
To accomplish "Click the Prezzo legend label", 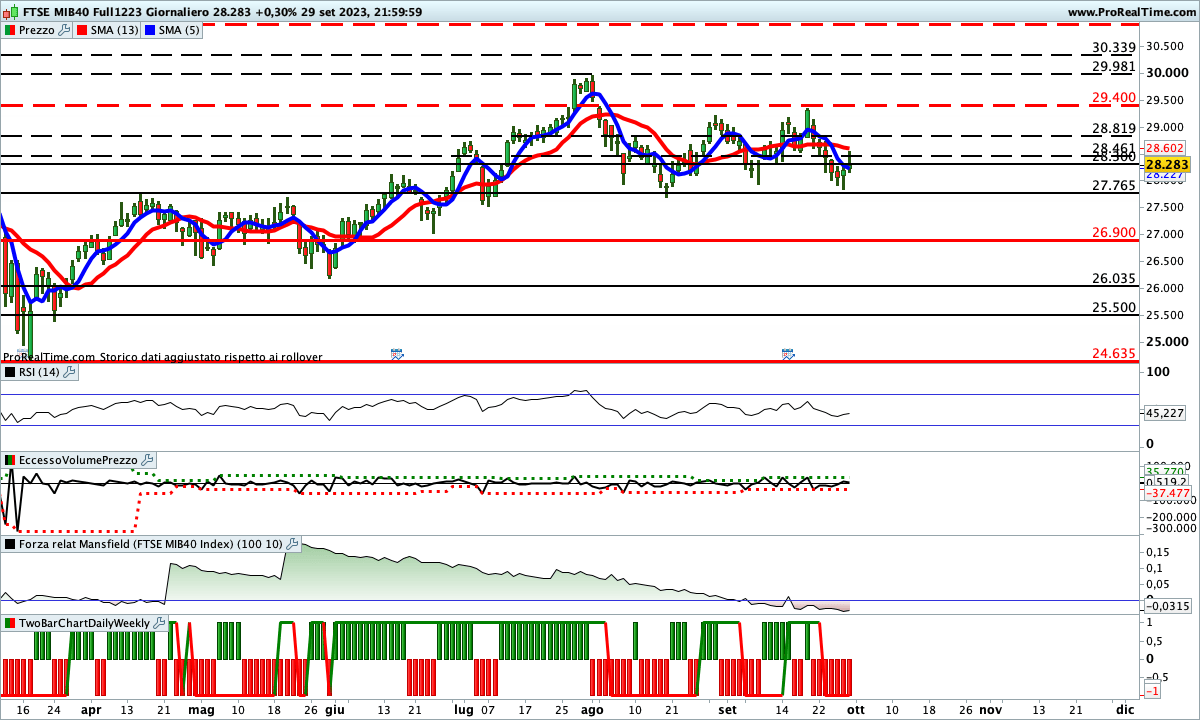I will tap(38, 30).
